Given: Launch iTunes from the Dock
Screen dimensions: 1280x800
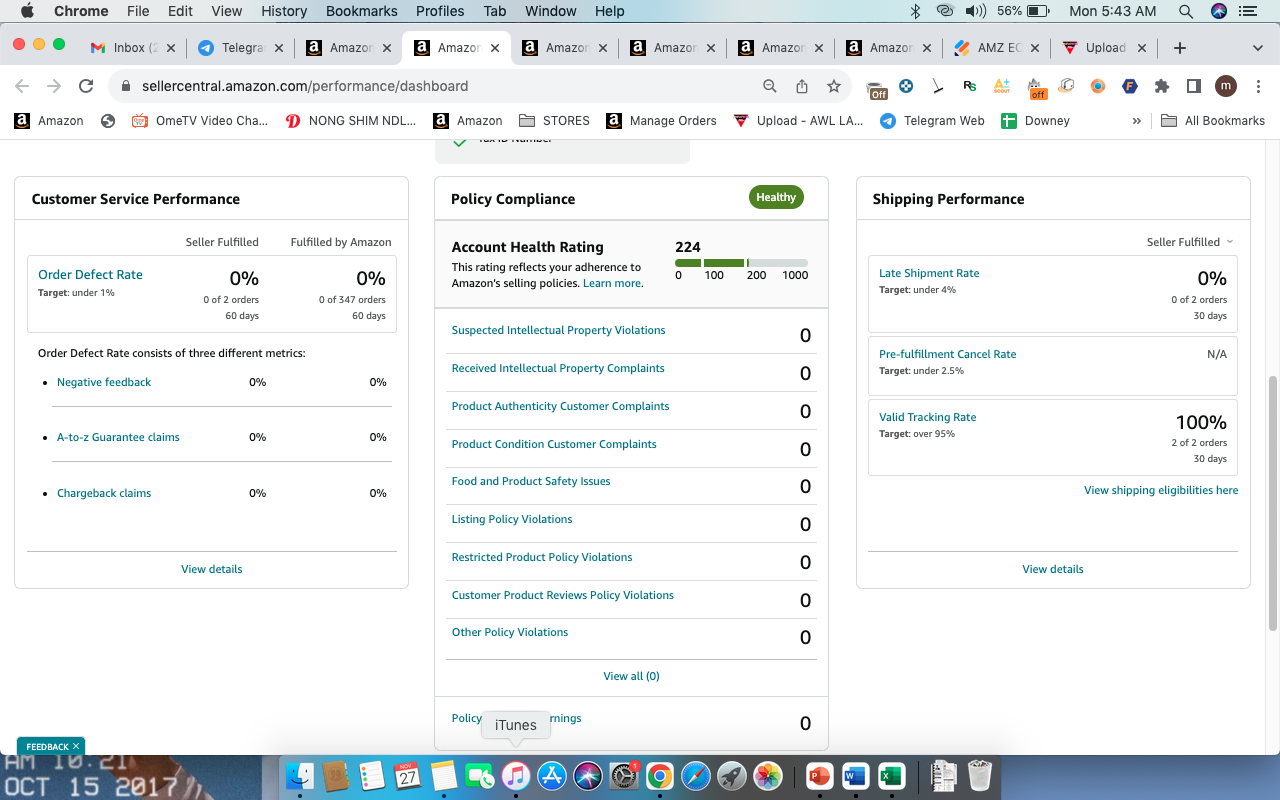Looking at the screenshot, I should point(516,776).
